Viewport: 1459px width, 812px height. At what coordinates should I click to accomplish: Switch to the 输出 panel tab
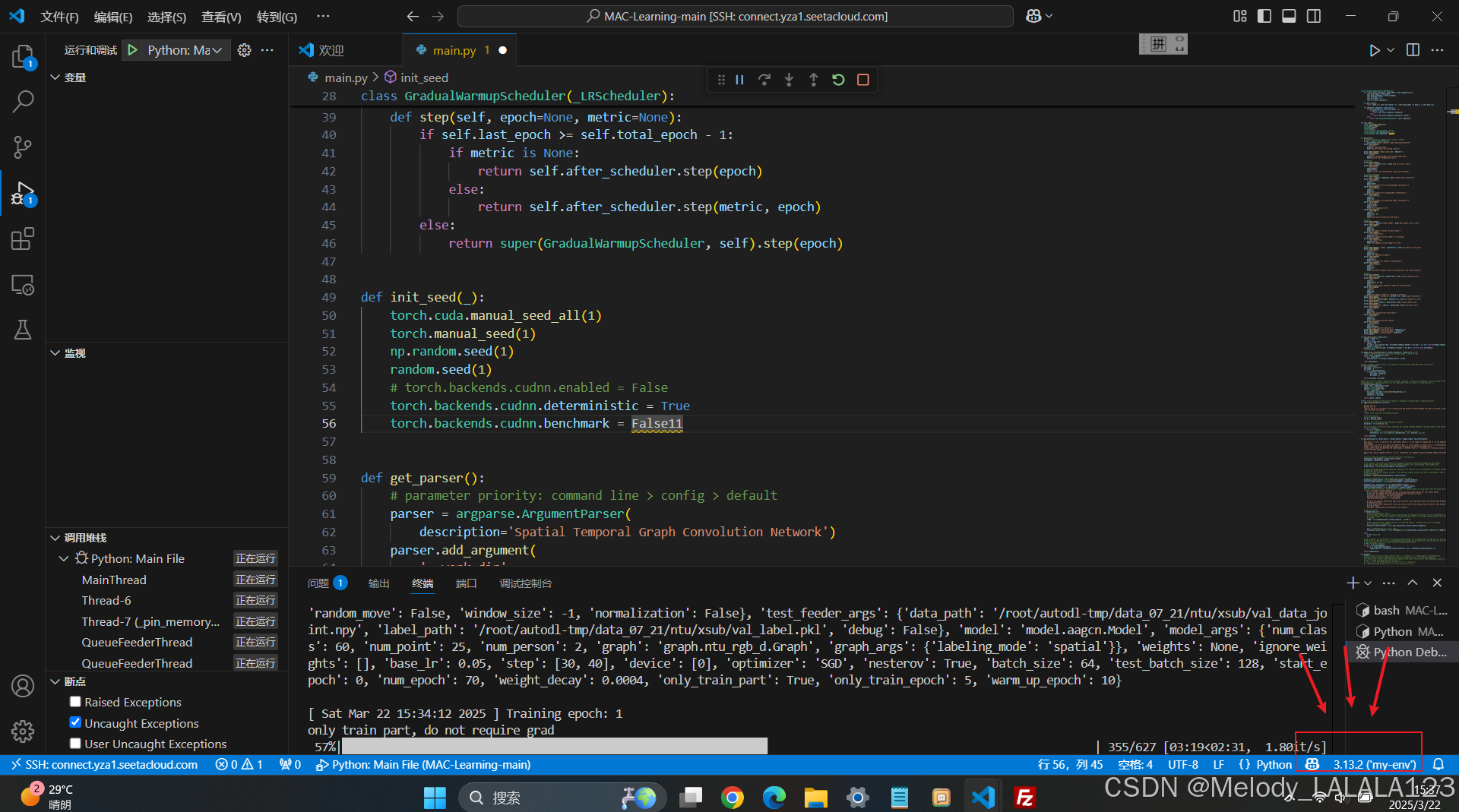click(378, 583)
